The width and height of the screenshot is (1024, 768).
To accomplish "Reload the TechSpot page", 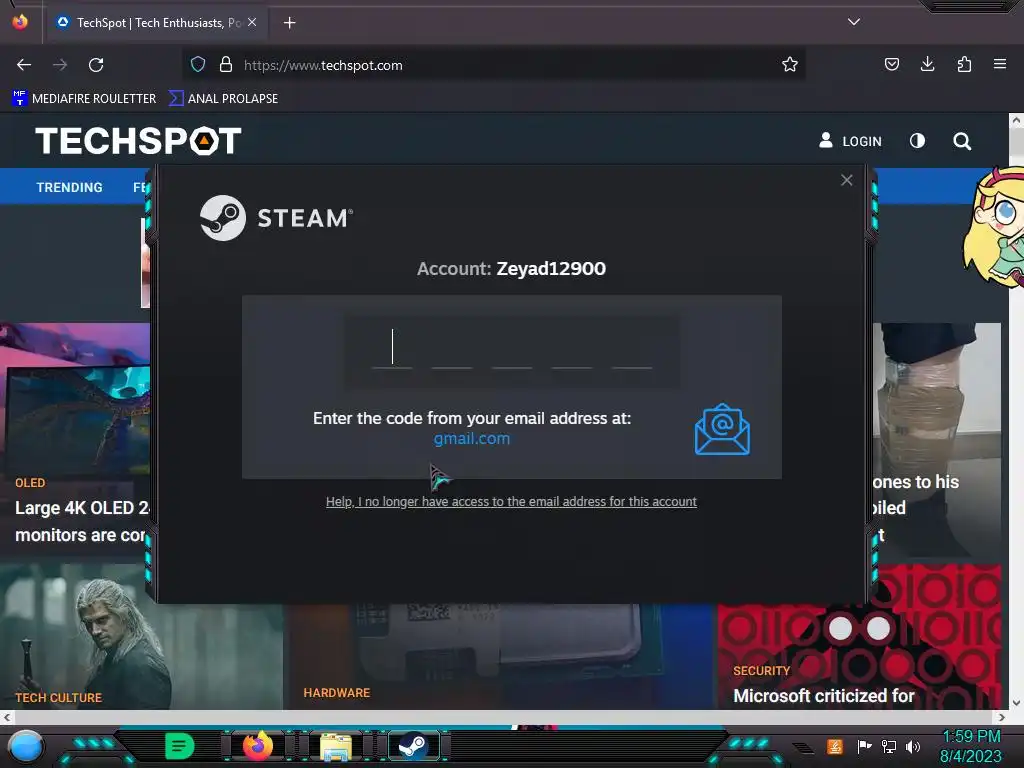I will coord(96,65).
